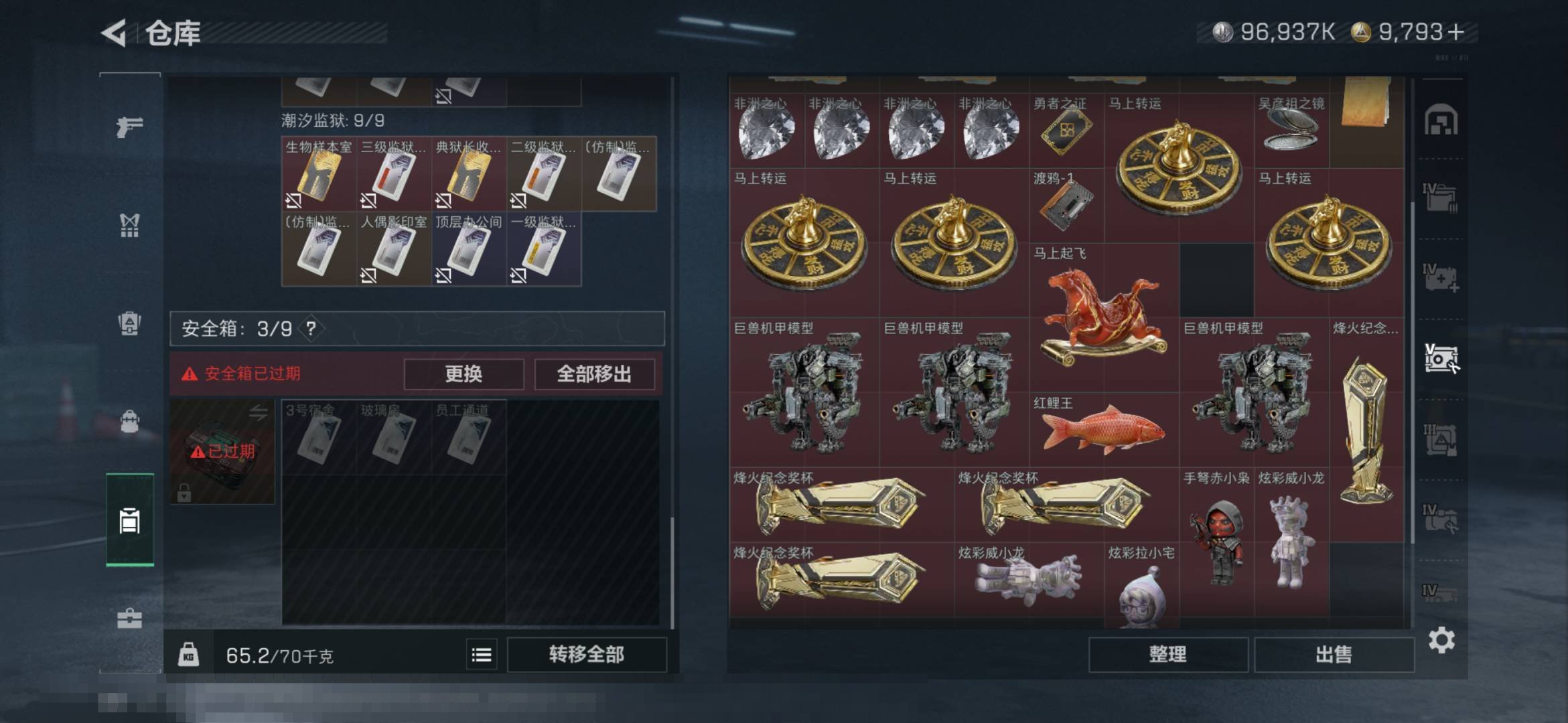
Task: Click the 出售 sell button
Action: click(1334, 654)
